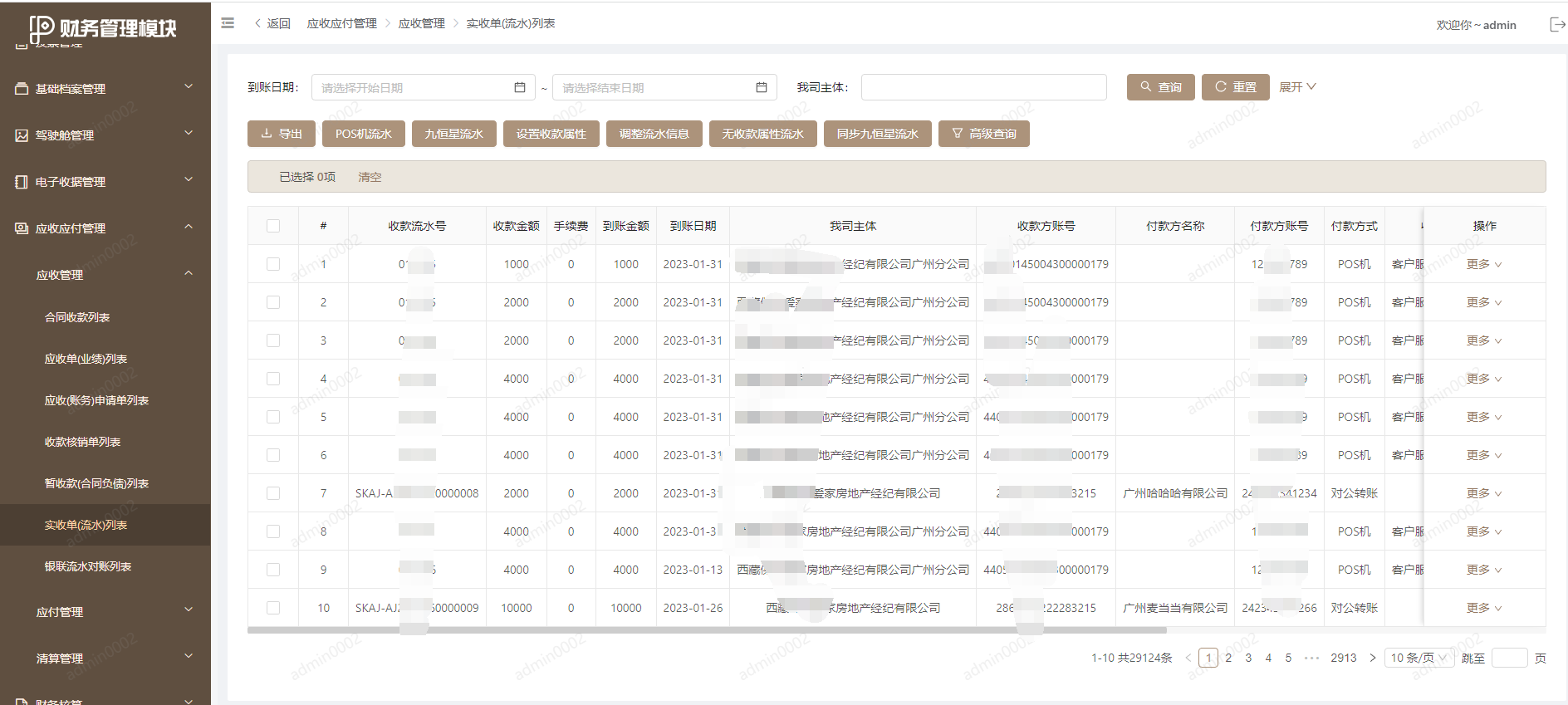Open calendar icon for end date
This screenshot has width=1568, height=705.
click(x=762, y=87)
